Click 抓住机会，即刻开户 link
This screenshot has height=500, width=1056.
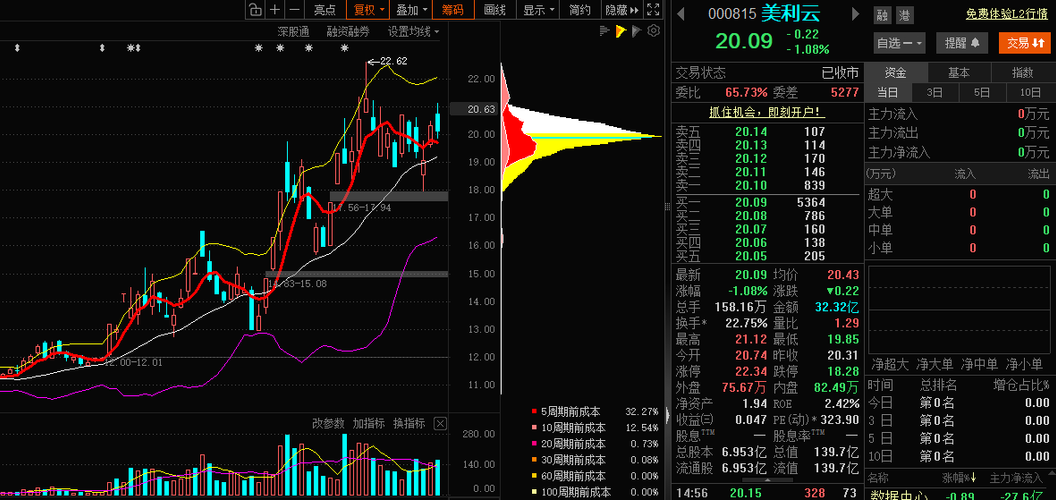(768, 112)
